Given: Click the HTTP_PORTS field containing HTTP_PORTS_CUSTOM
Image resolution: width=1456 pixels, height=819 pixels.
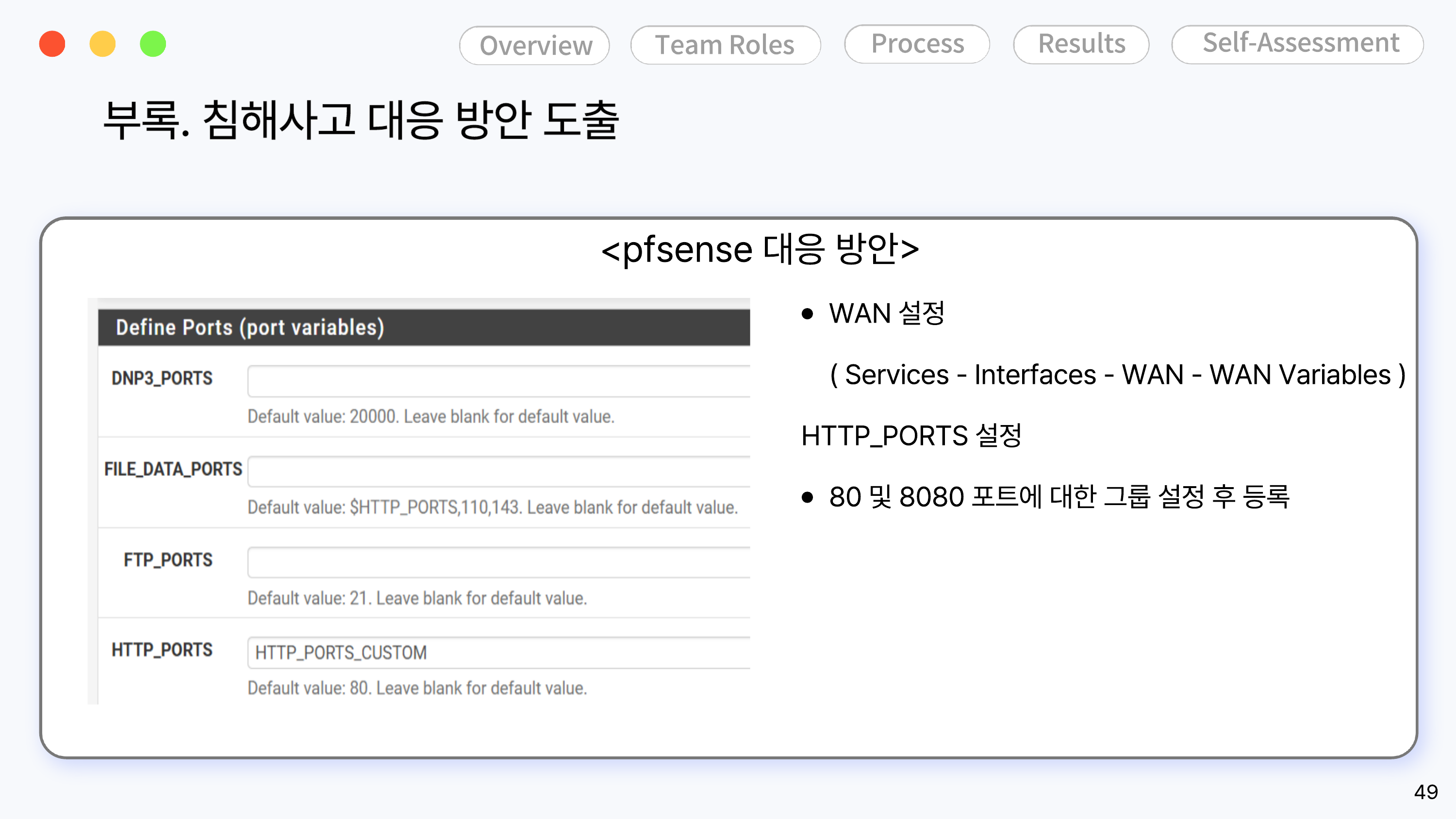Looking at the screenshot, I should [x=498, y=653].
